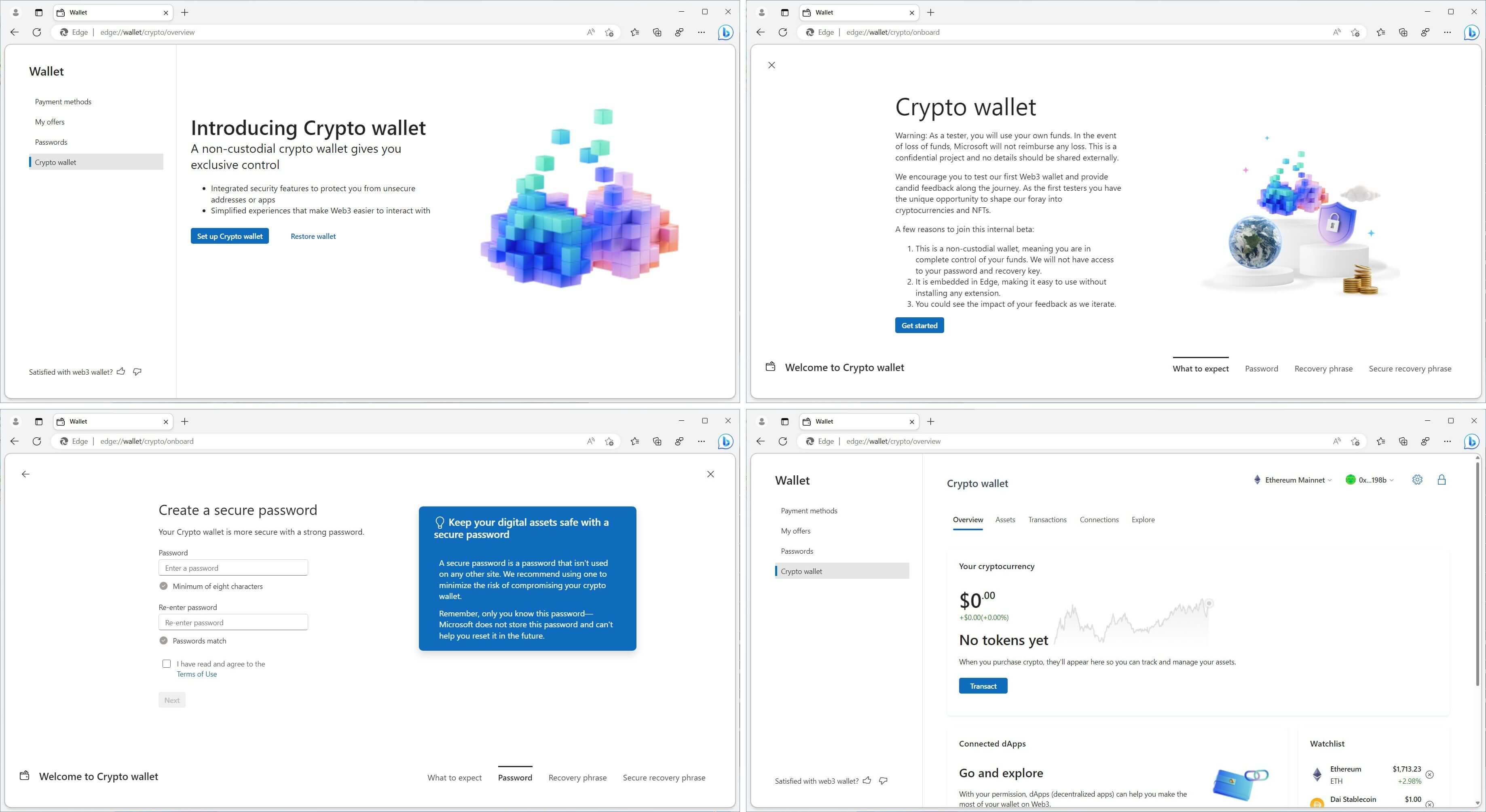Click thumbs up icon in bottom-right window
The width and height of the screenshot is (1486, 812).
point(867,780)
